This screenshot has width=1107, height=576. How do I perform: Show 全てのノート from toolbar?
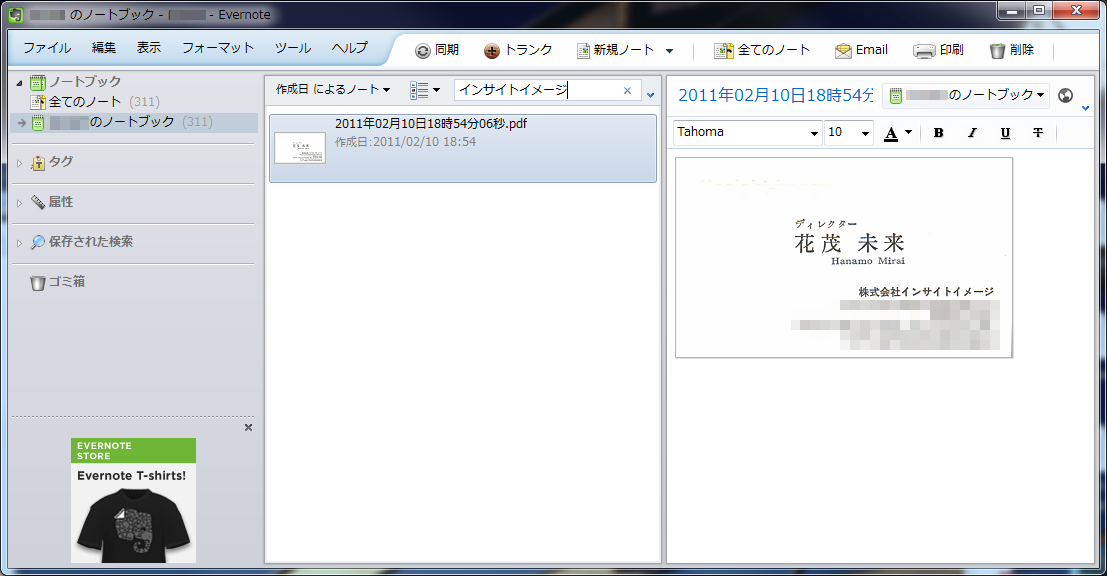[x=762, y=50]
